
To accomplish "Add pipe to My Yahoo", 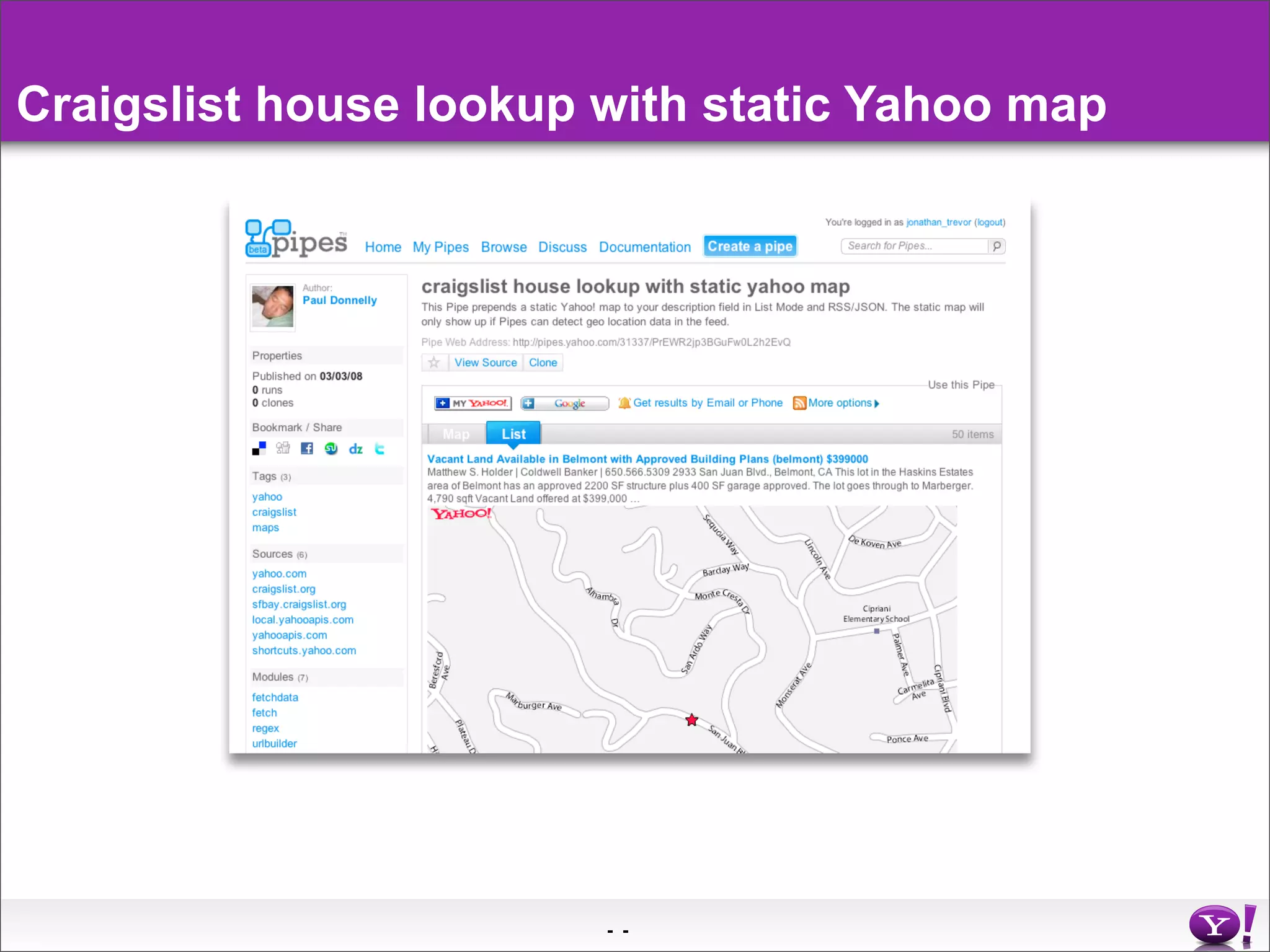I will pos(473,403).
